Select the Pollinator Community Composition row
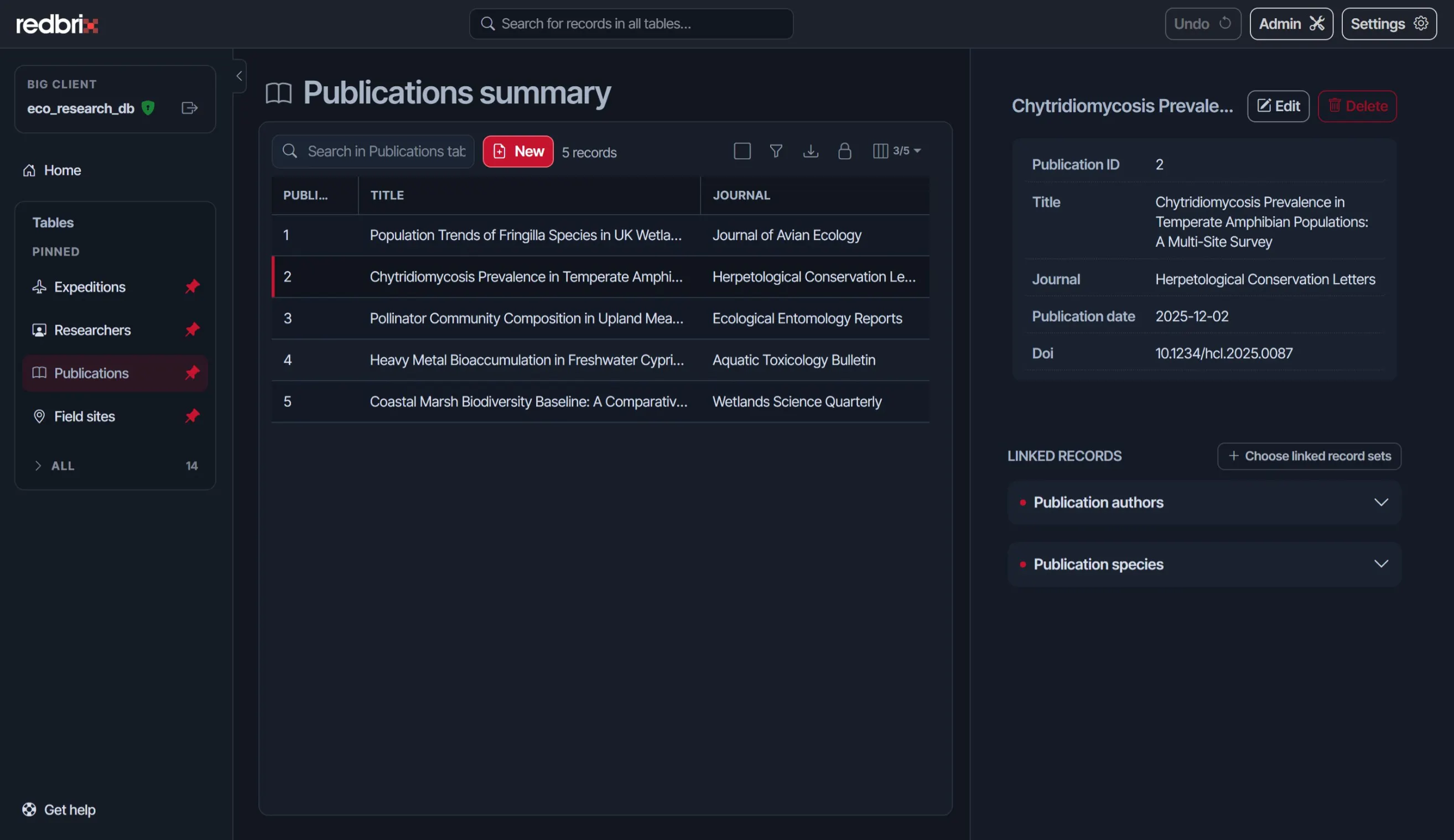Image resolution: width=1454 pixels, height=840 pixels. click(600, 317)
